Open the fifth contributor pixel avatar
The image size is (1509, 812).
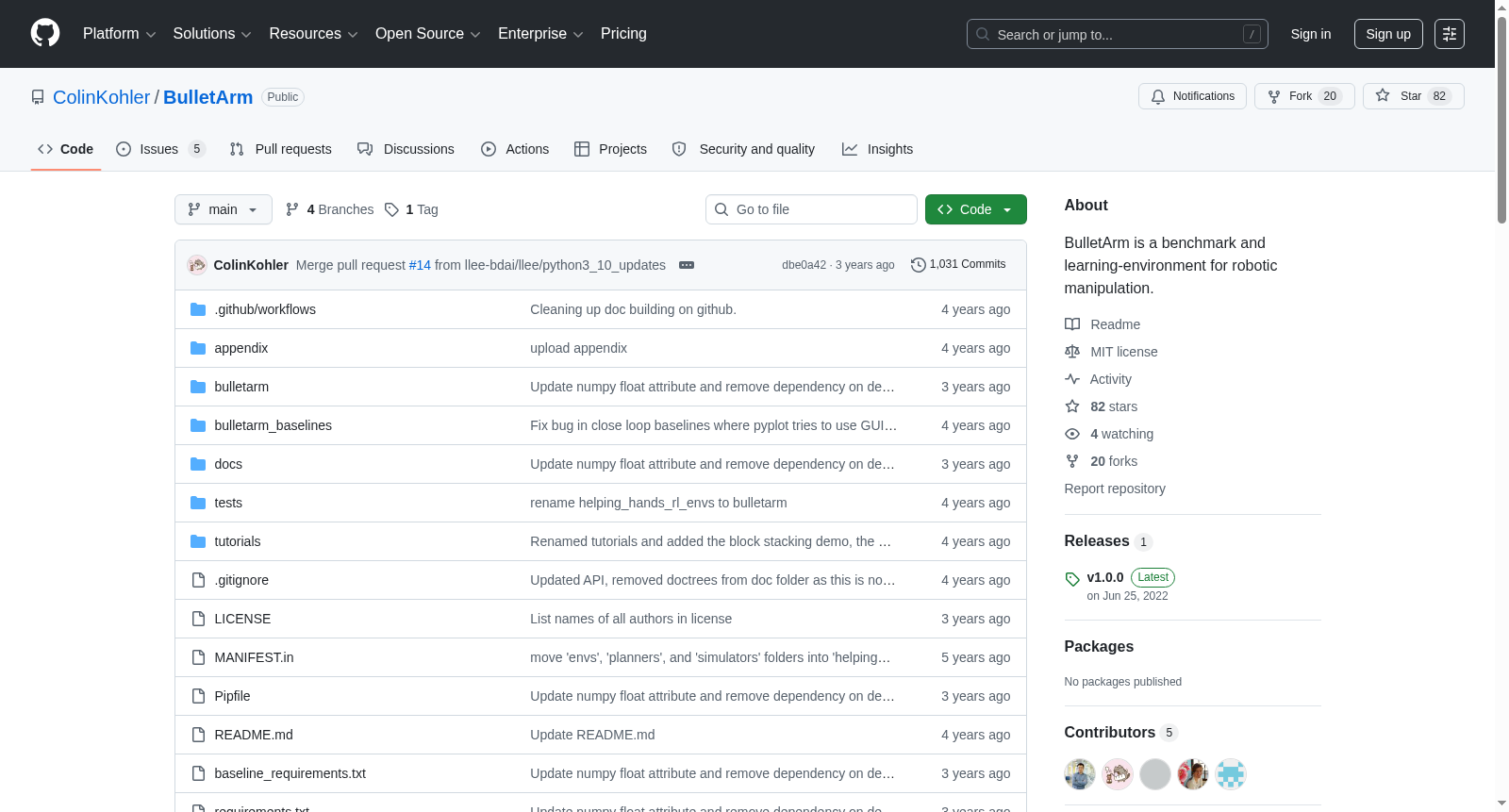click(1231, 774)
